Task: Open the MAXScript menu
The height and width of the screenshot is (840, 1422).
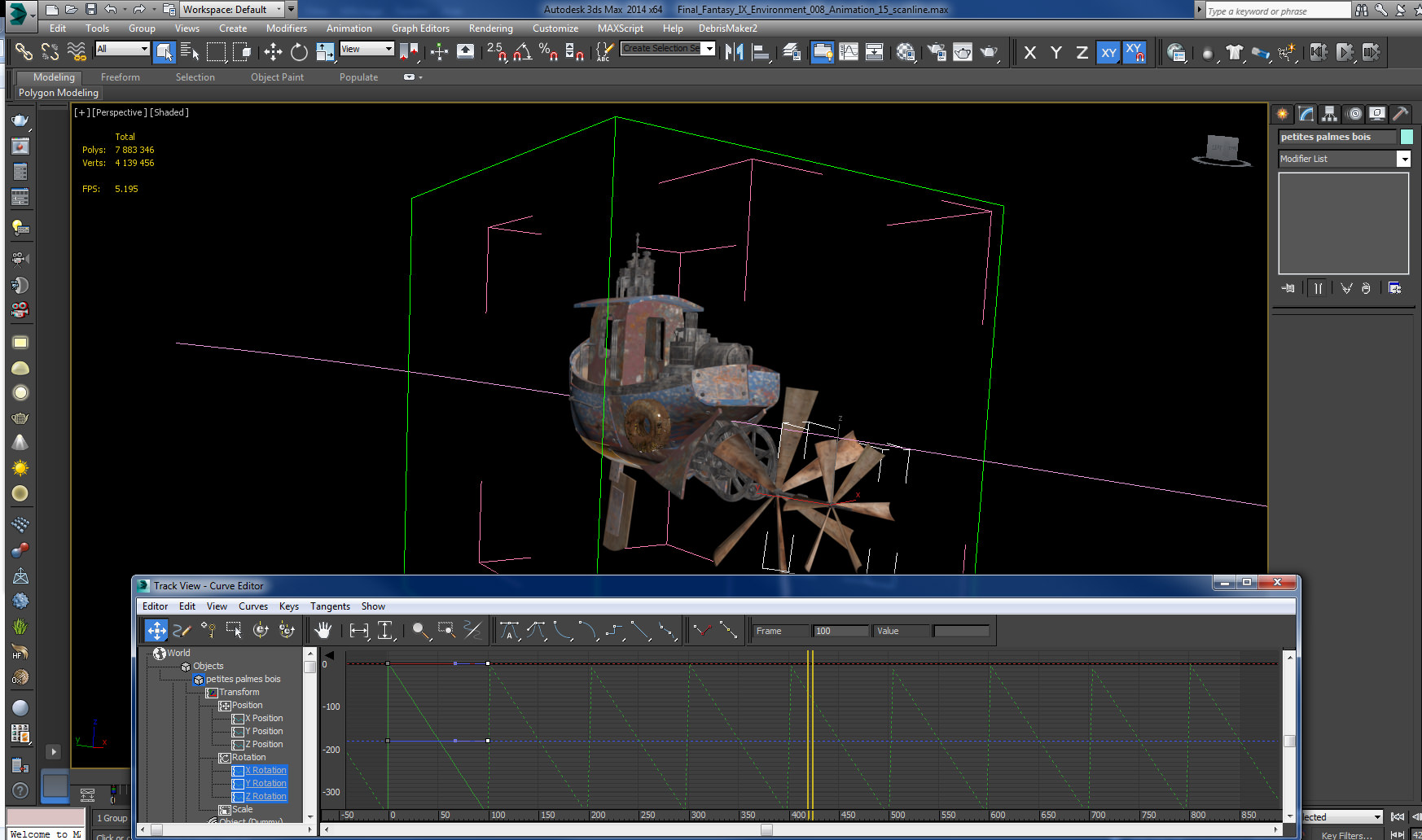Action: click(621, 28)
